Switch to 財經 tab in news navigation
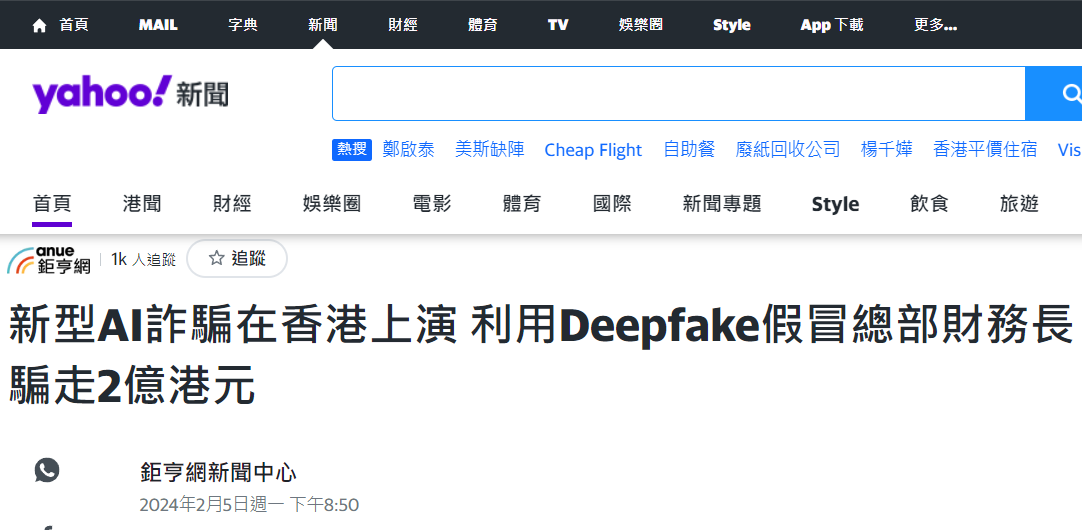Viewport: 1082px width, 530px height. 232,204
